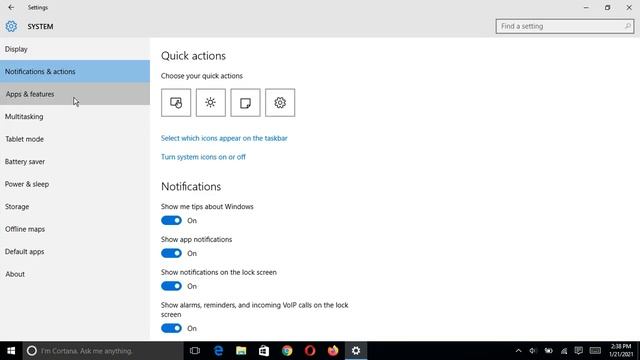Open Tablet mode settings

coord(75,139)
